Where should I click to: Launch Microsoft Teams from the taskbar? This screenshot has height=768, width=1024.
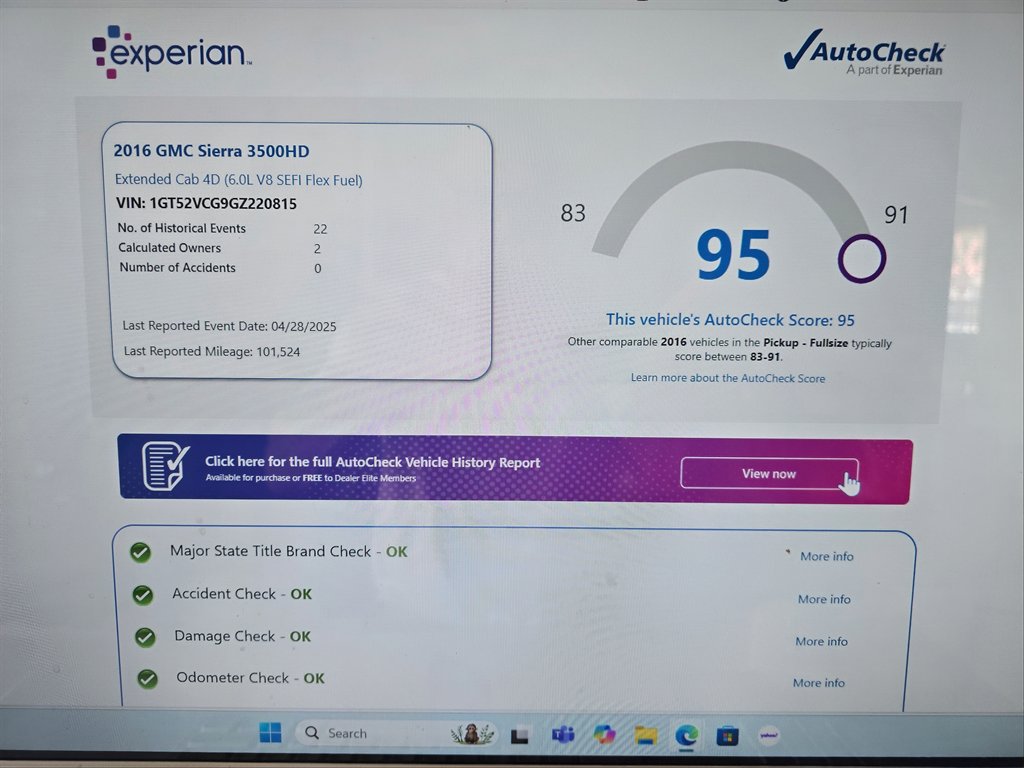point(562,736)
